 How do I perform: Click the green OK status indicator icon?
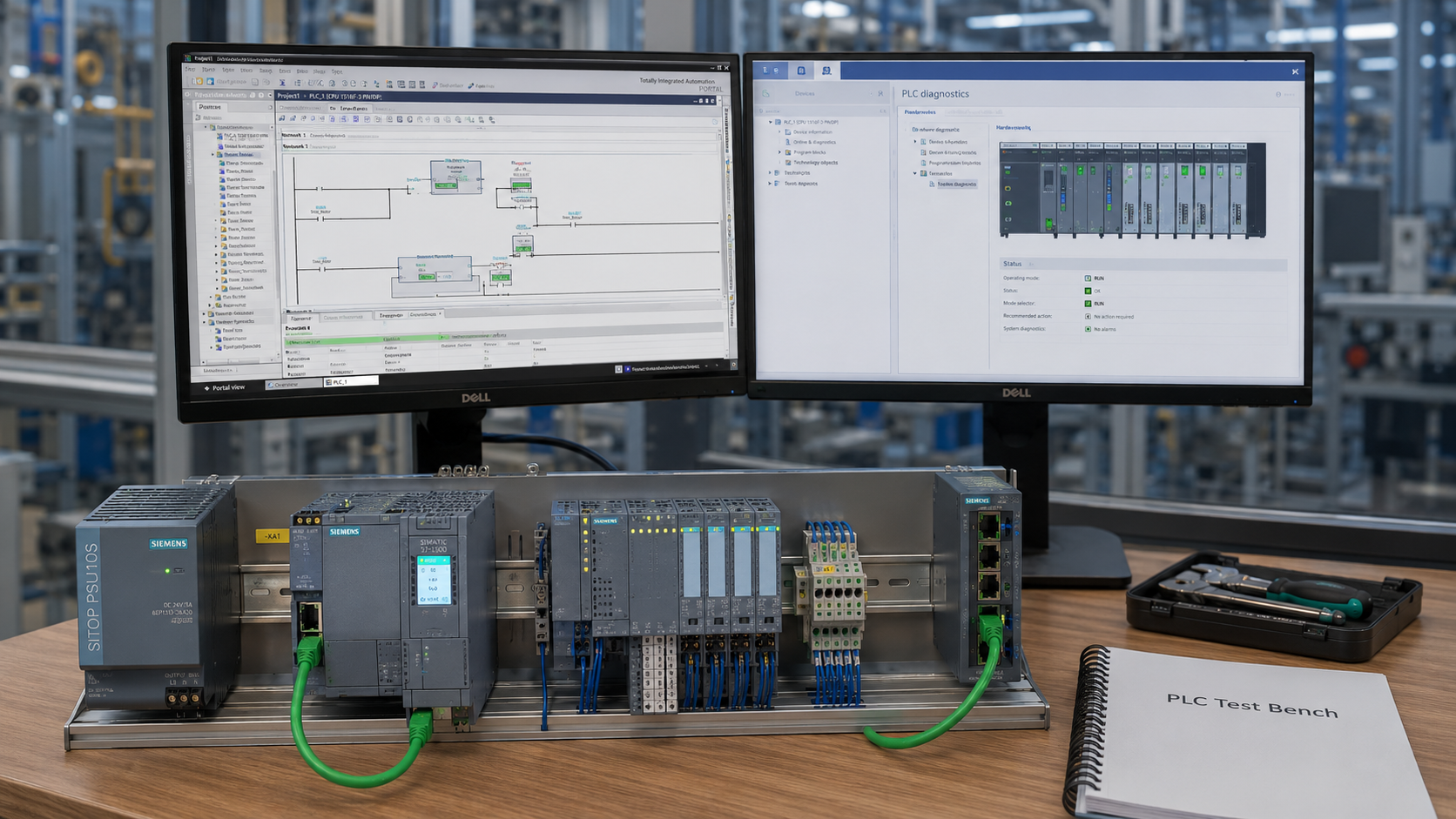click(x=1088, y=291)
